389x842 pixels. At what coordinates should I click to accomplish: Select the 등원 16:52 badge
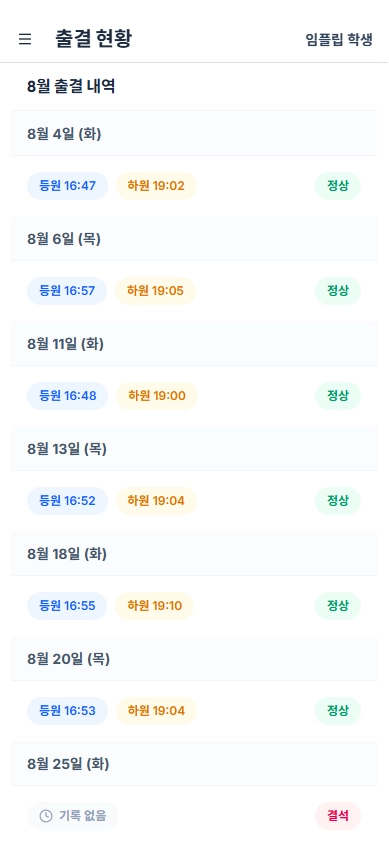[68, 501]
